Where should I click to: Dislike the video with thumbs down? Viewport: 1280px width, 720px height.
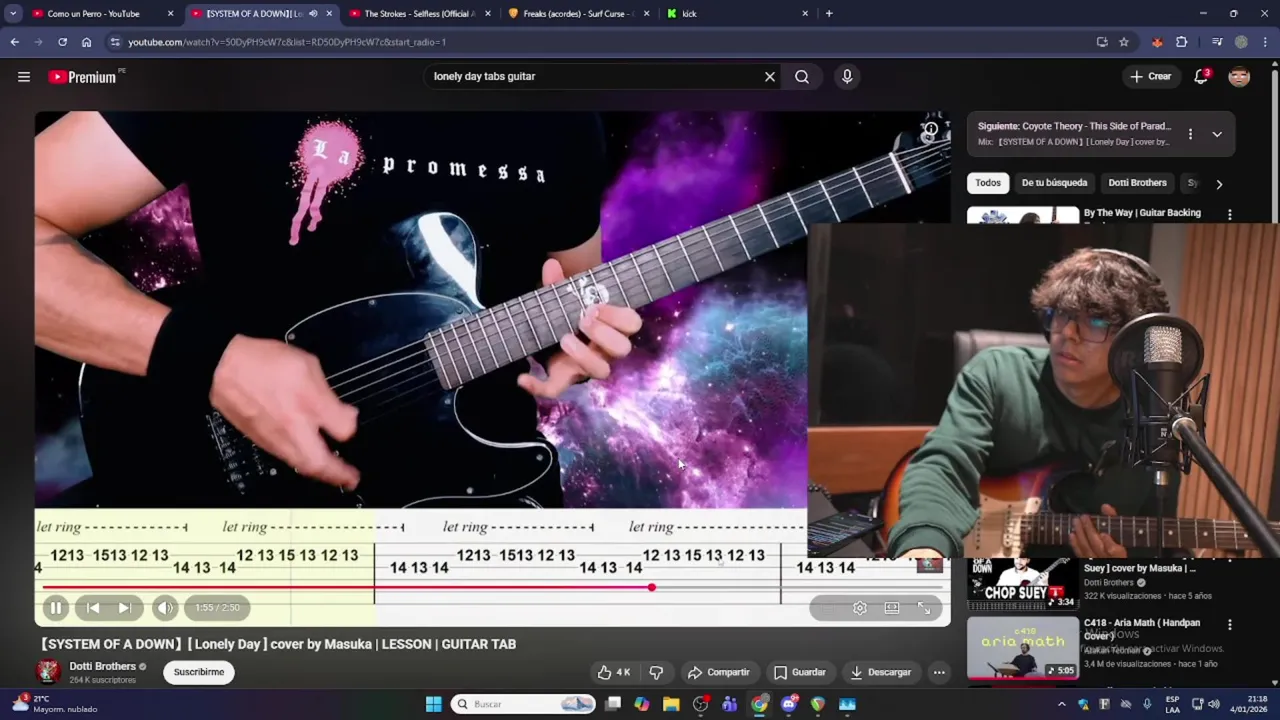656,672
